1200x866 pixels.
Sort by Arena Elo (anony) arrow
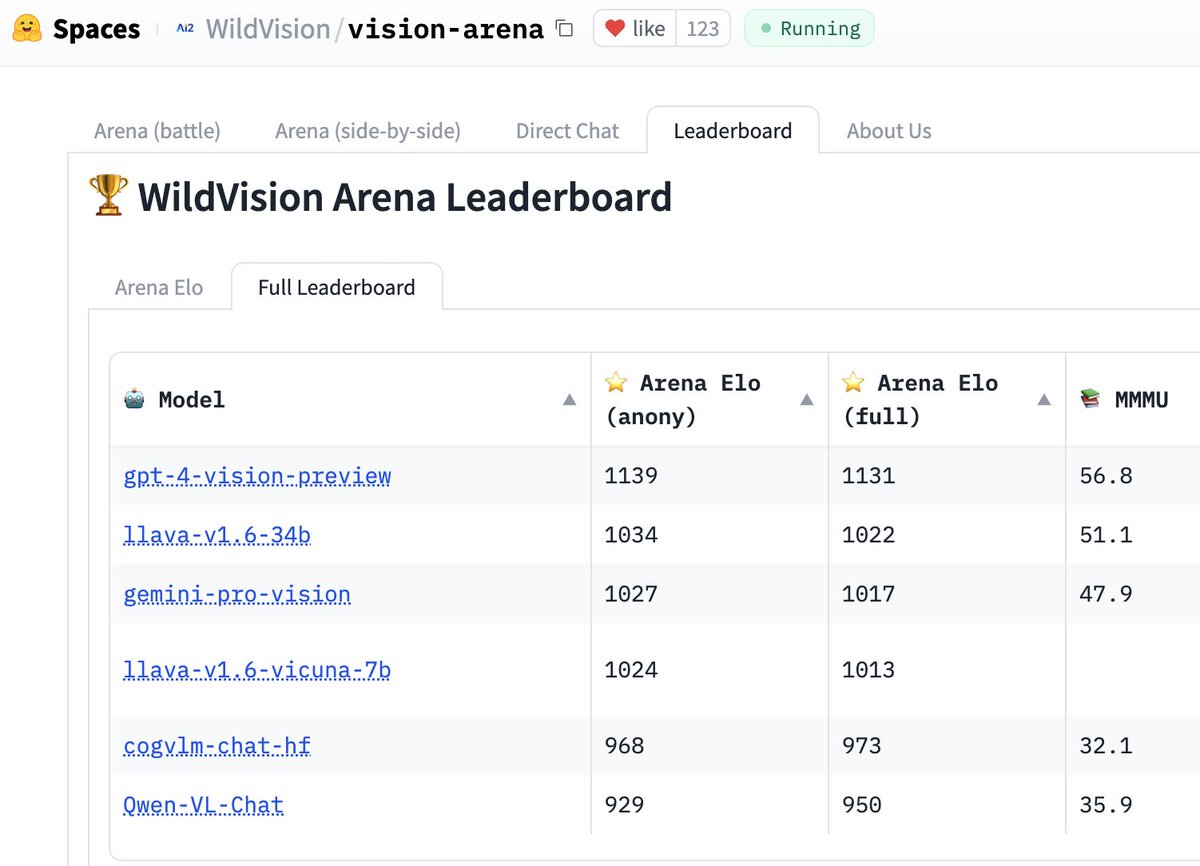click(807, 400)
